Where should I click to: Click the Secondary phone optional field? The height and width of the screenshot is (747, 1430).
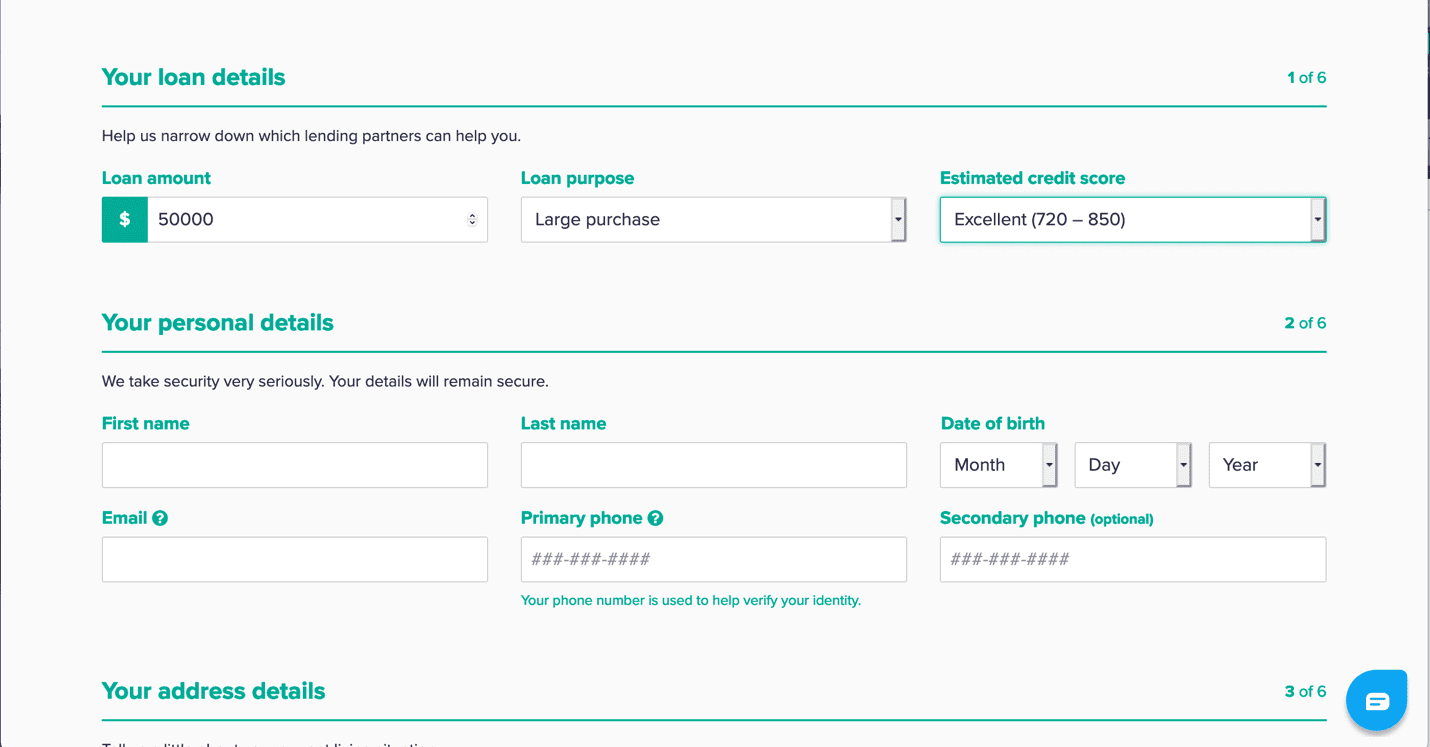(x=1132, y=560)
